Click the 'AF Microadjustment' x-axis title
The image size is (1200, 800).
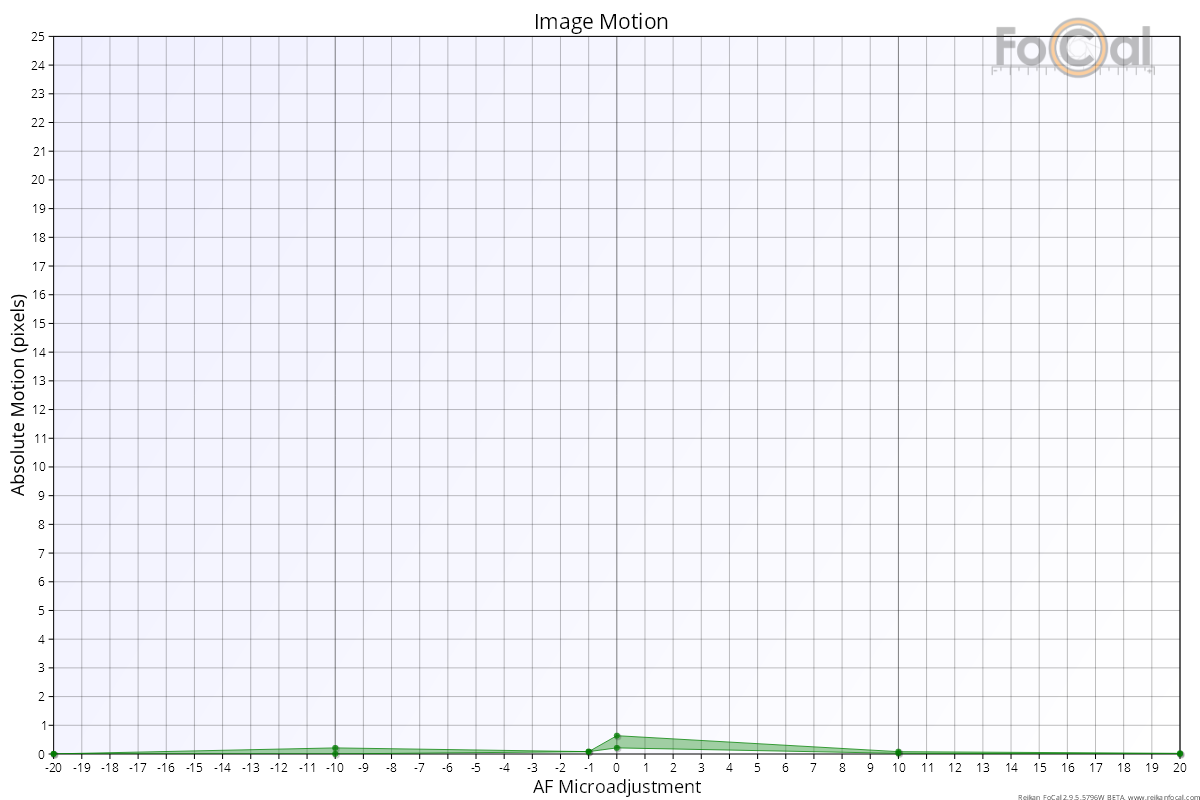tap(617, 787)
